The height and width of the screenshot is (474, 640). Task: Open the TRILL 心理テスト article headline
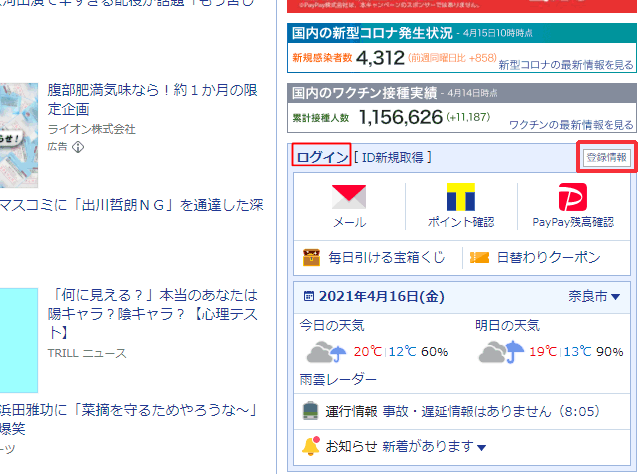pos(153,313)
